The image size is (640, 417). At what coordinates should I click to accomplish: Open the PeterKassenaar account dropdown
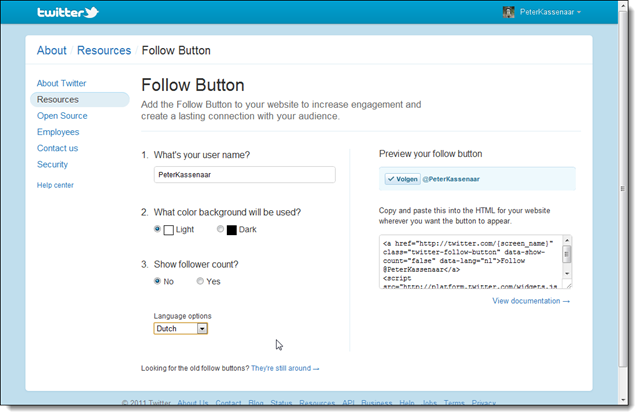550,12
